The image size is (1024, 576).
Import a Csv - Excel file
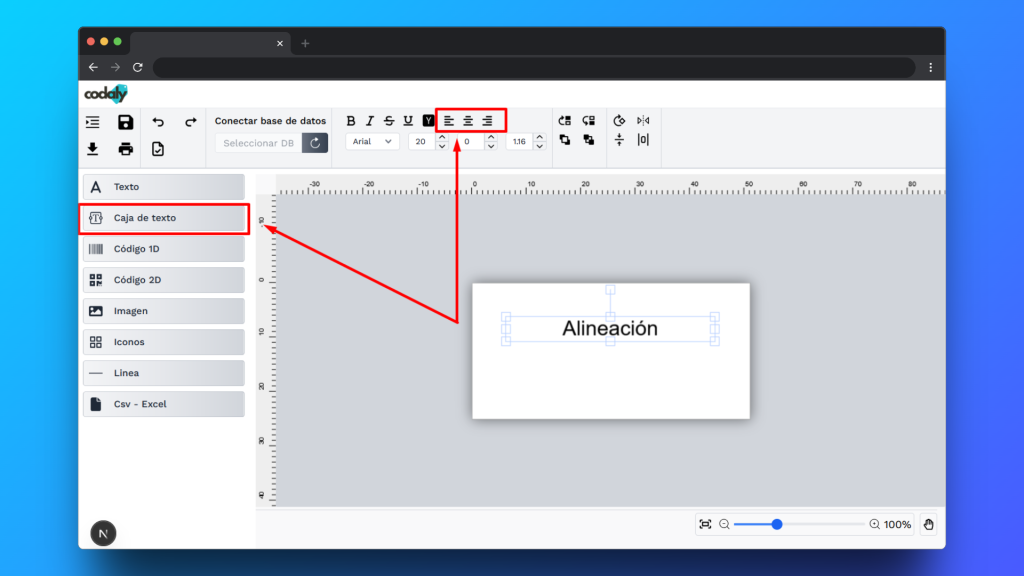coord(164,404)
